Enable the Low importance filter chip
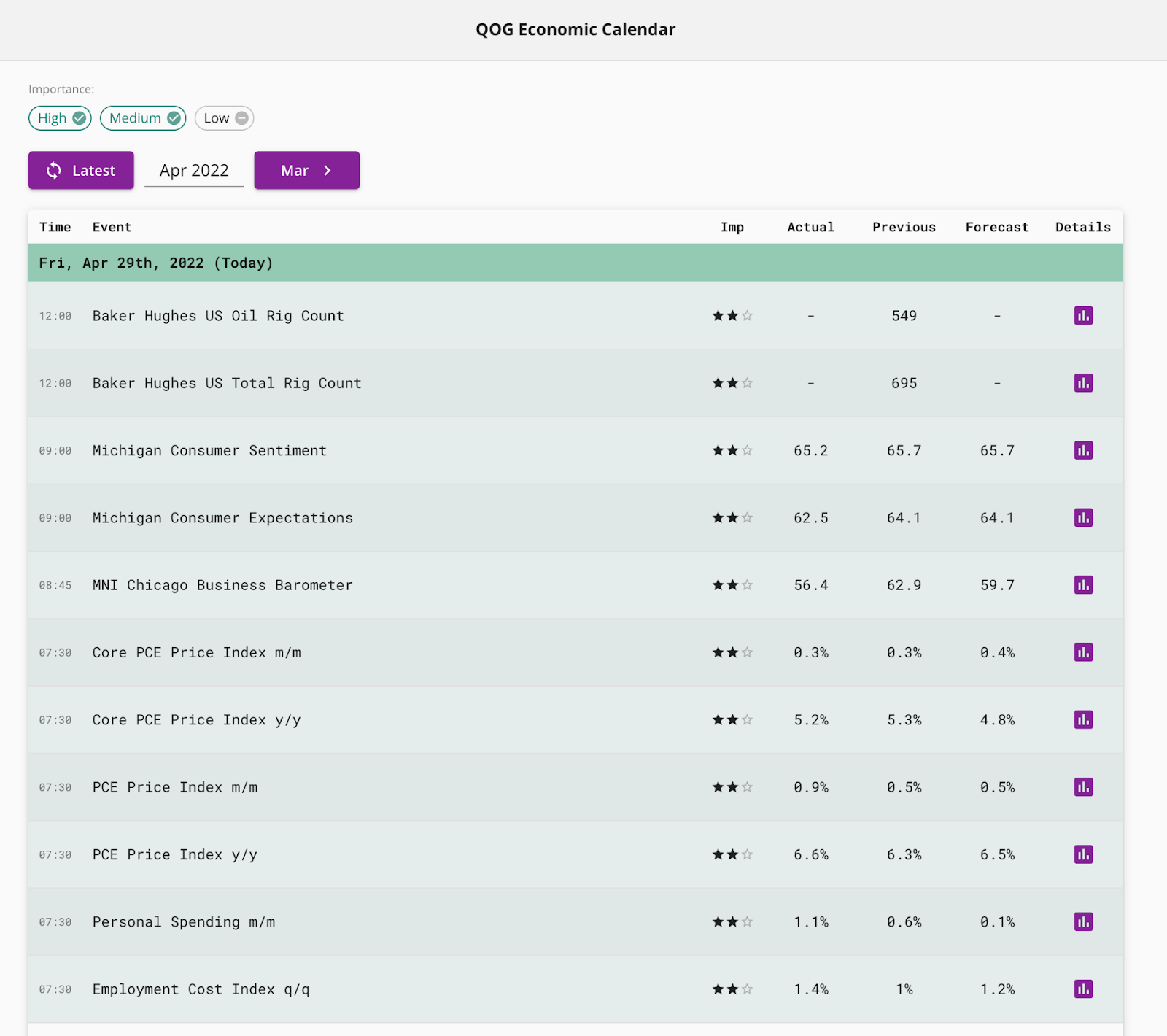The width and height of the screenshot is (1167, 1036). [224, 118]
